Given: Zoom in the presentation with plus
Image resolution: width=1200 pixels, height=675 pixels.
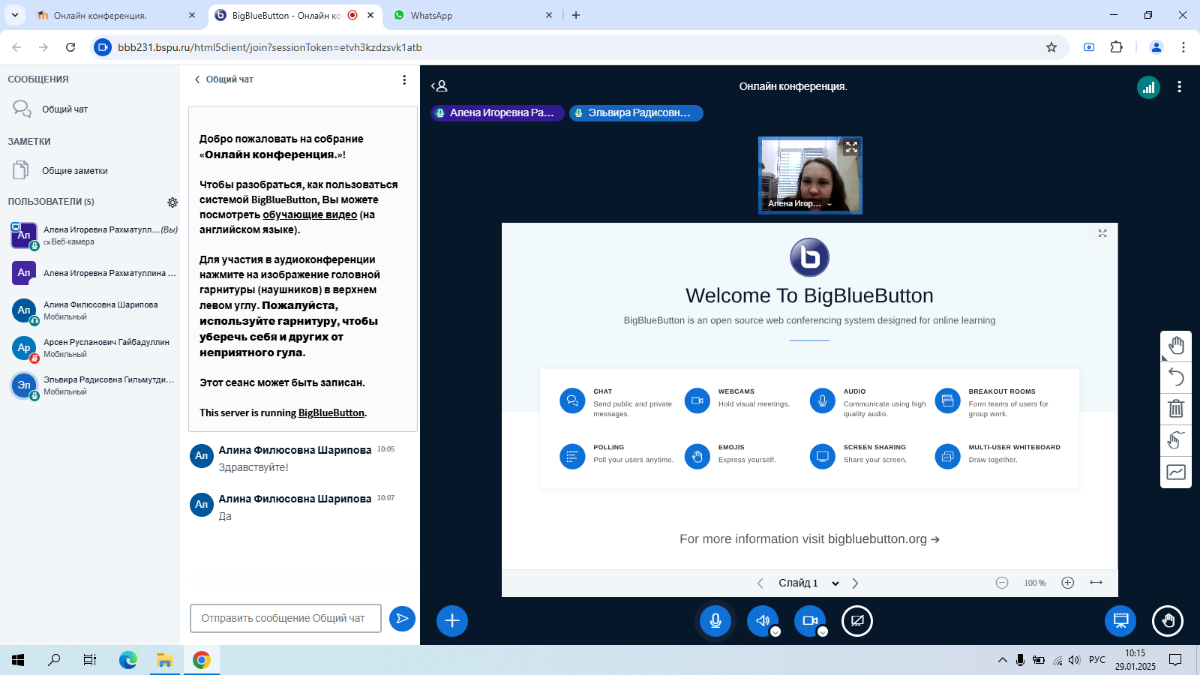Looking at the screenshot, I should click(x=1067, y=583).
